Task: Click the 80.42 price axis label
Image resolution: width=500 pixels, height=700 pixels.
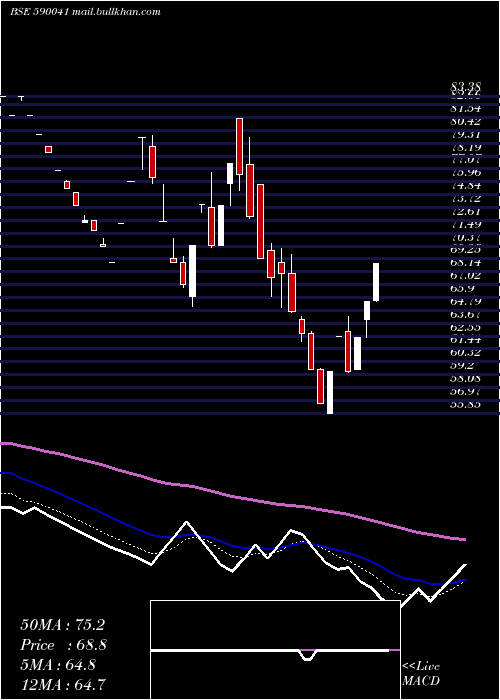Action: pyautogui.click(x=465, y=121)
